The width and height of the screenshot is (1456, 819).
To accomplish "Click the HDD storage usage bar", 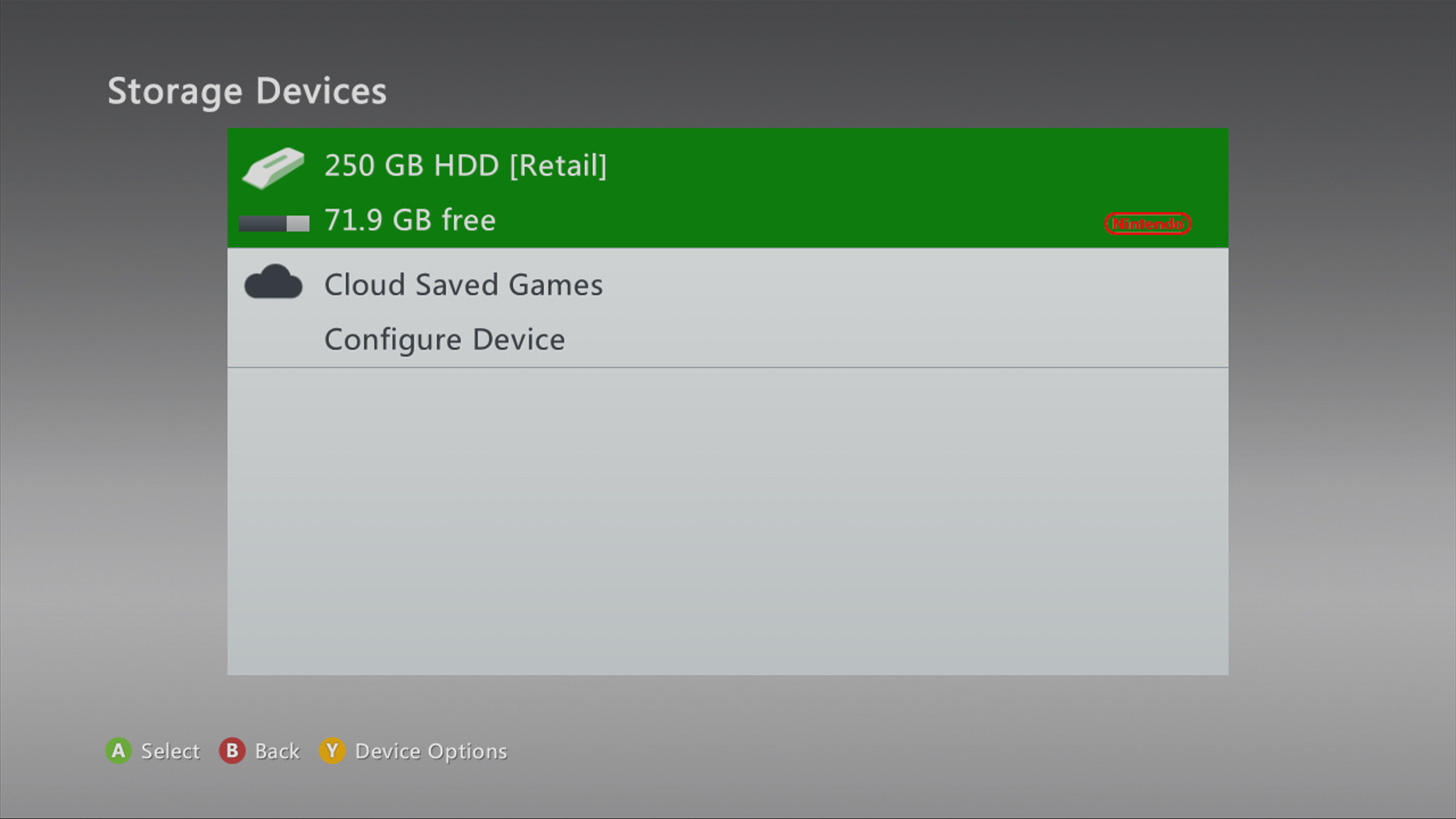I will coord(274,223).
